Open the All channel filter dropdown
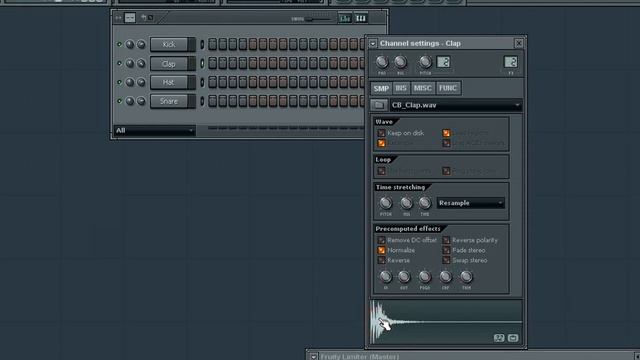The height and width of the screenshot is (360, 640). pyautogui.click(x=155, y=131)
